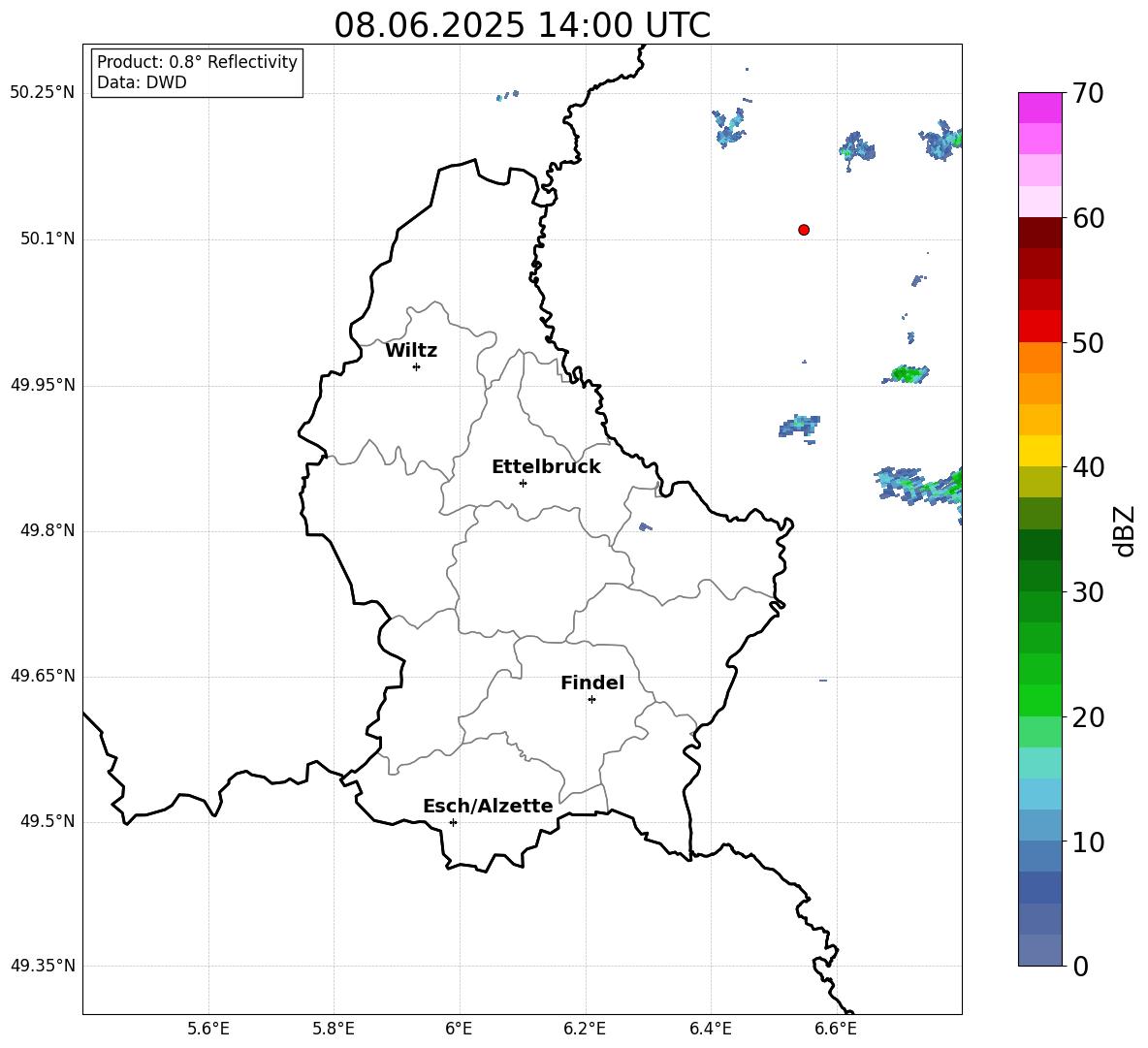This screenshot has height=1048, width=1148.
Task: Click the 6.2°E longitude label
Action: (x=585, y=1029)
